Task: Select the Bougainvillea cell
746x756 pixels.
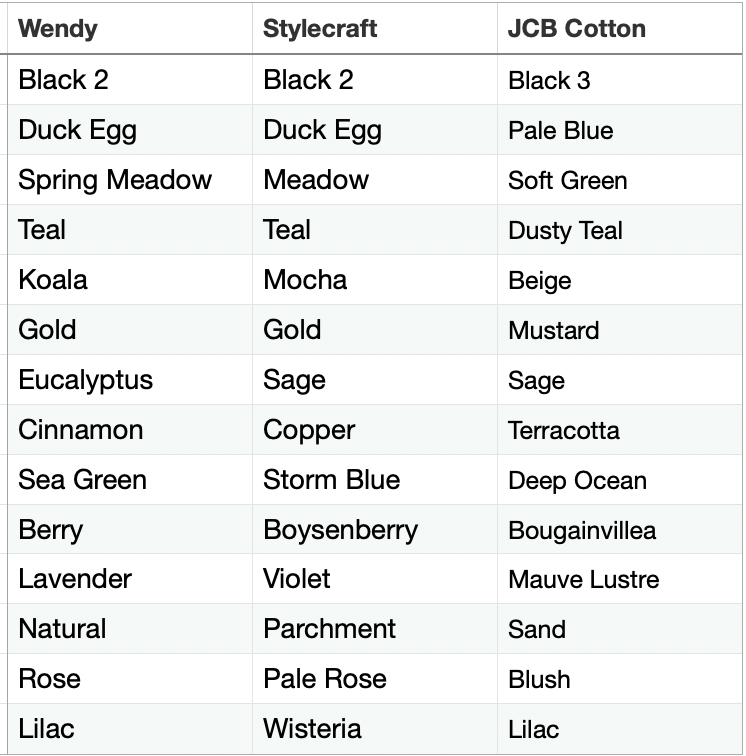Action: pyautogui.click(x=620, y=529)
